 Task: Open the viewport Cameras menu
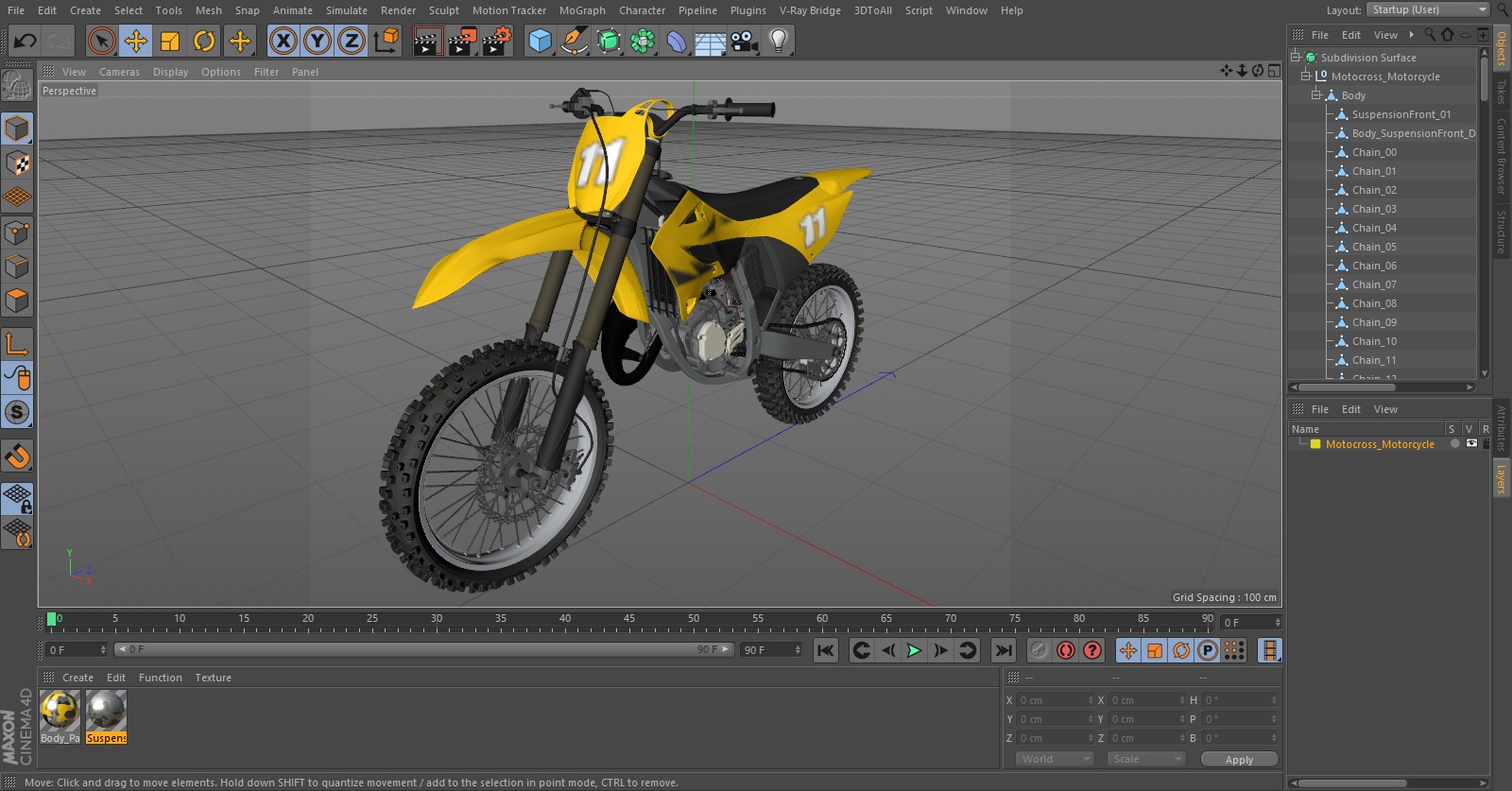coord(119,72)
